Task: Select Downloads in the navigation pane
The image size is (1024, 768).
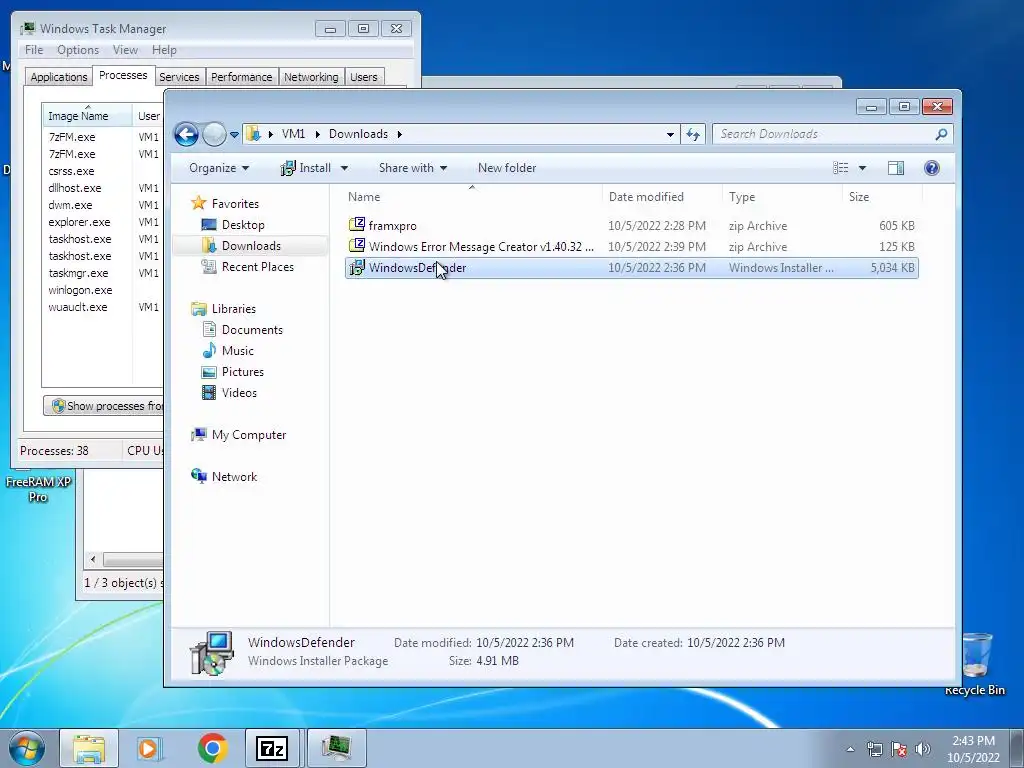Action: 251,246
